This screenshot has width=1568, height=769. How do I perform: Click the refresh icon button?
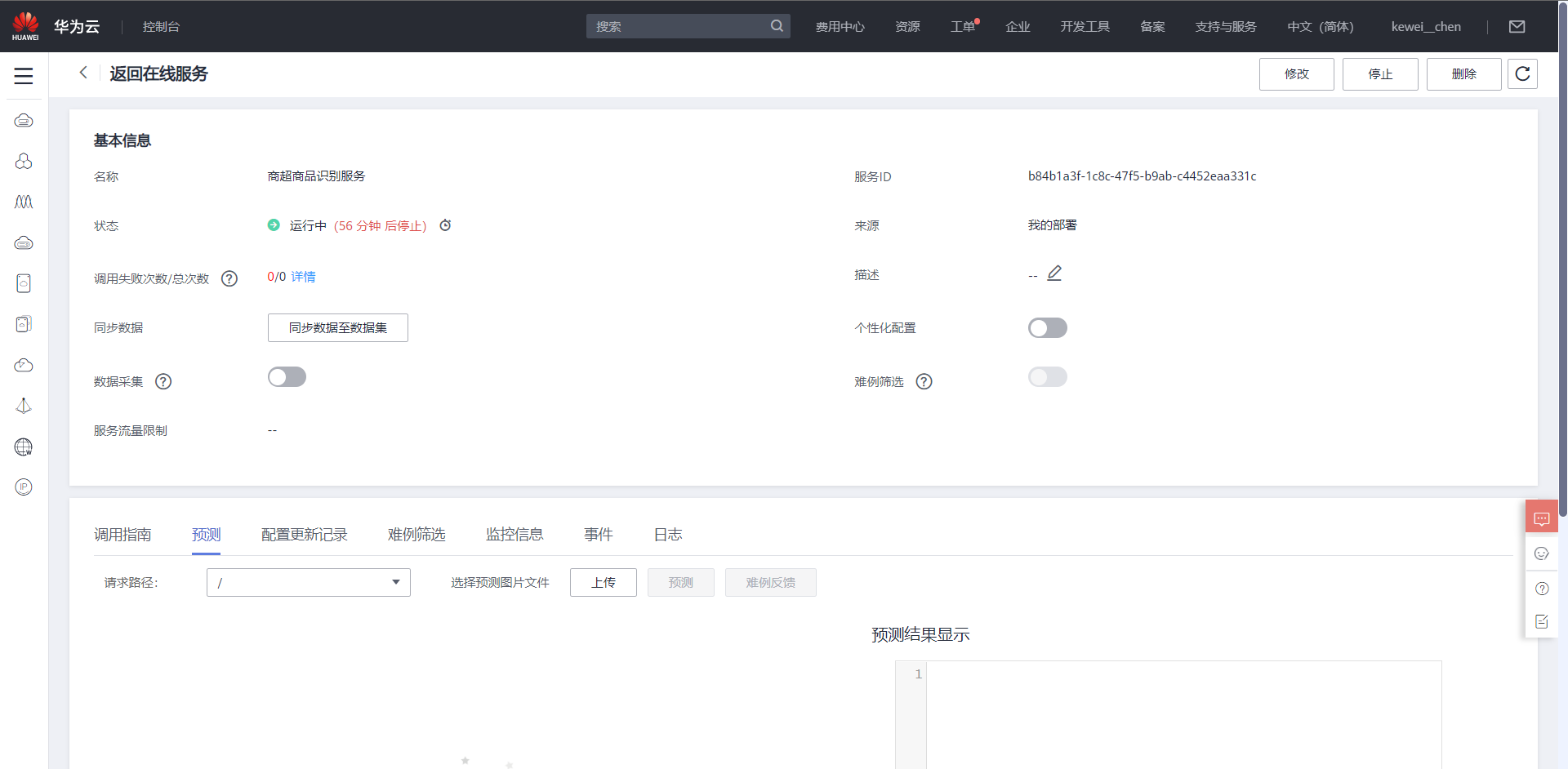click(1522, 73)
